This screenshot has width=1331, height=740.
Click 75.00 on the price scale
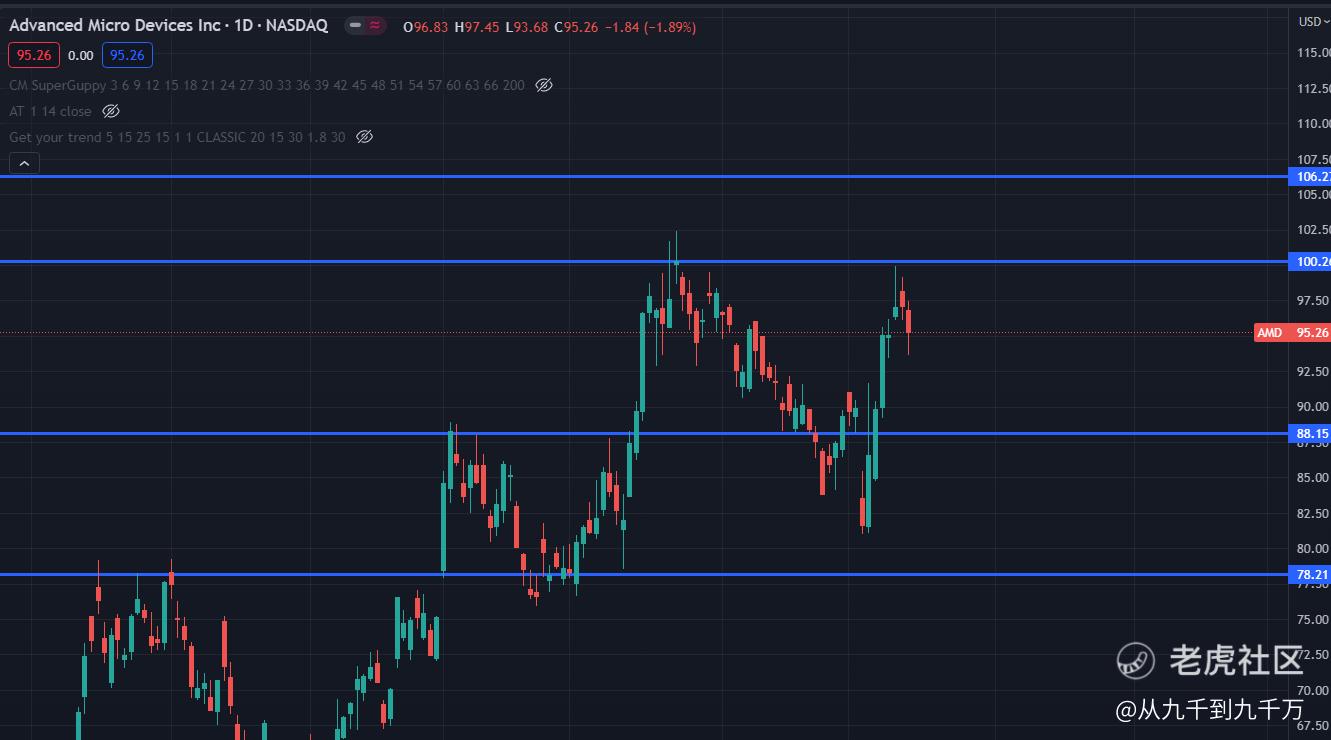point(1313,619)
